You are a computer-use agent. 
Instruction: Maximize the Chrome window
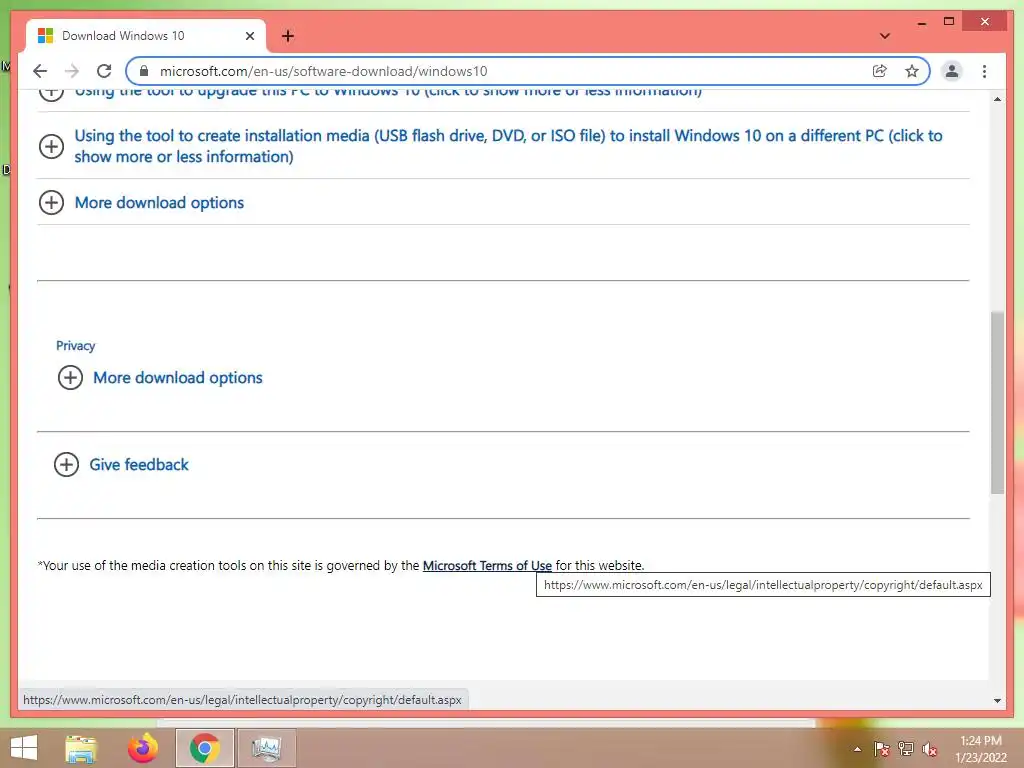click(x=949, y=22)
